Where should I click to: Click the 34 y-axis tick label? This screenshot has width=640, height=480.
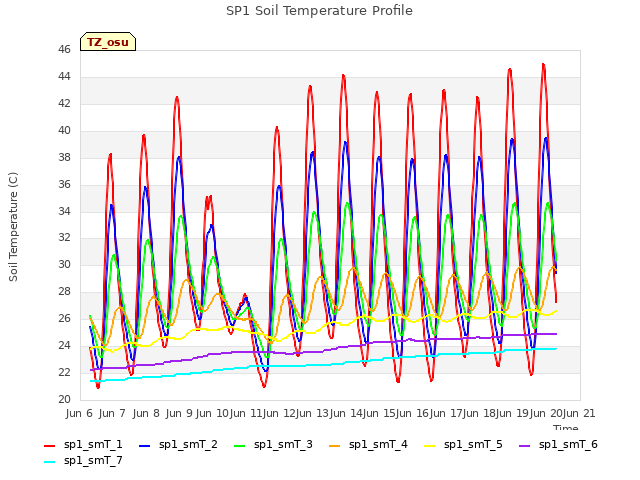pos(64,211)
